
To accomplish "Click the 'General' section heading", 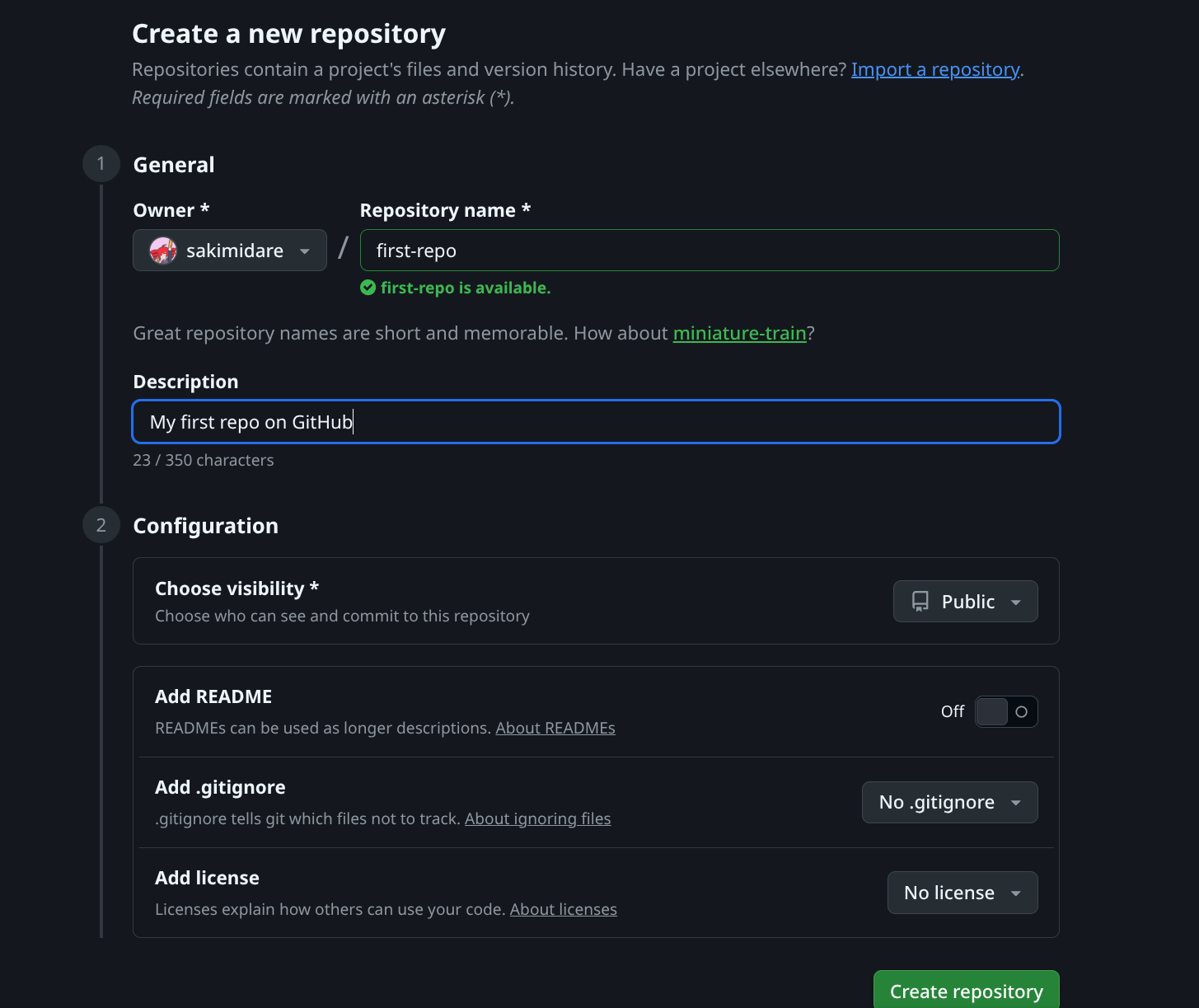I will (x=174, y=165).
